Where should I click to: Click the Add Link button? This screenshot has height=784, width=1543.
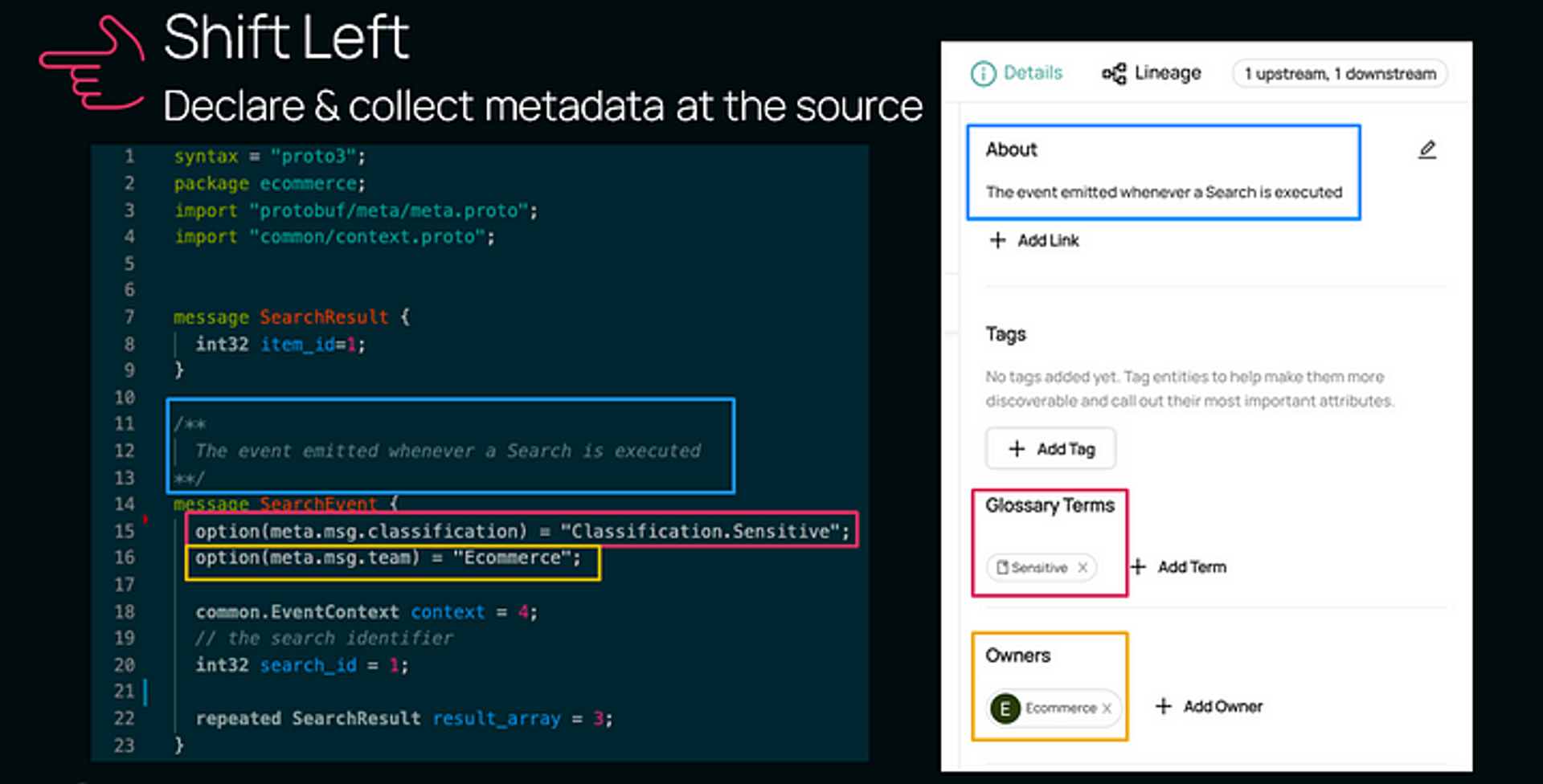[1034, 240]
